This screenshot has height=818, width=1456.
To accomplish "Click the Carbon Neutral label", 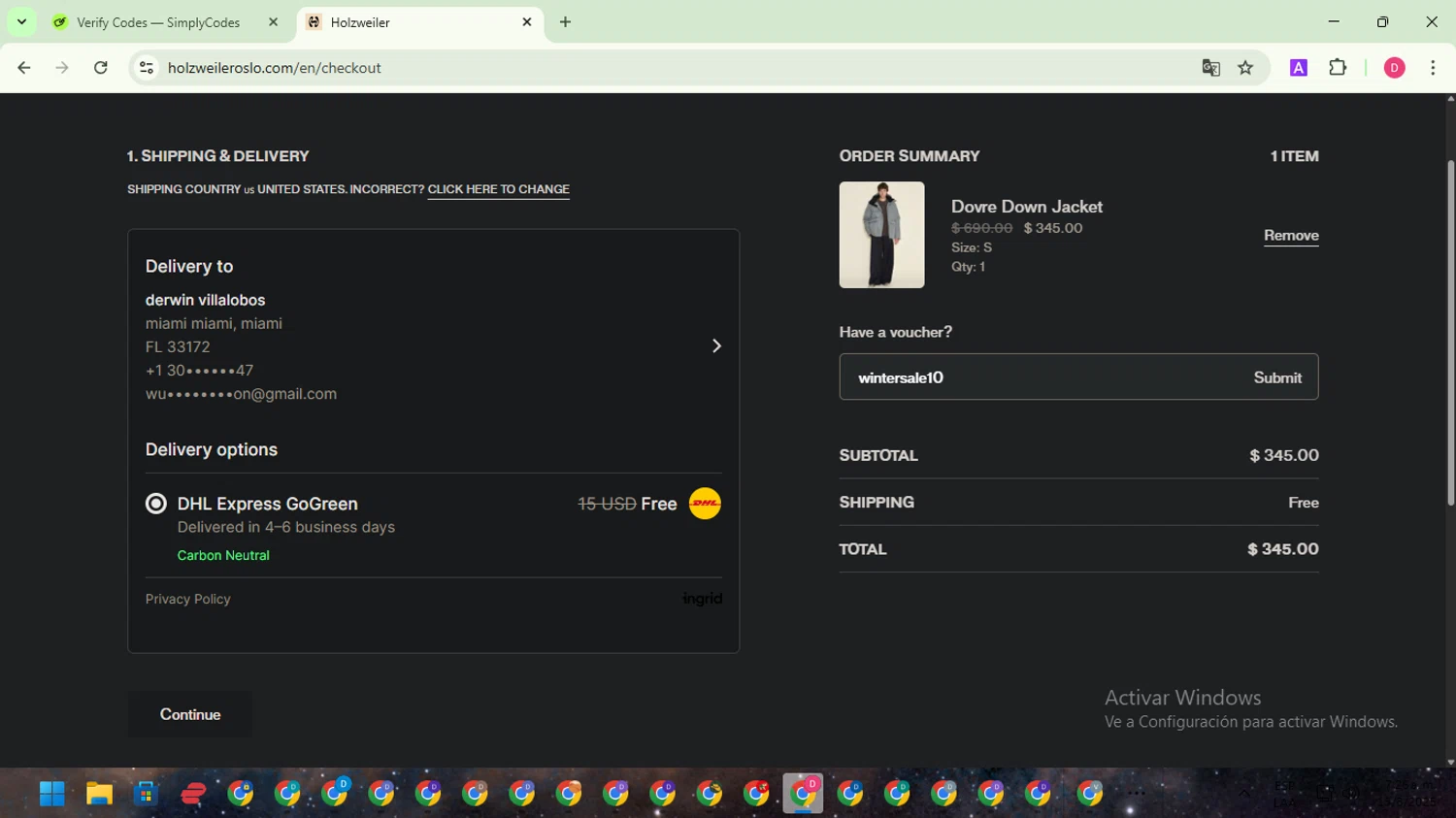I will 223,555.
